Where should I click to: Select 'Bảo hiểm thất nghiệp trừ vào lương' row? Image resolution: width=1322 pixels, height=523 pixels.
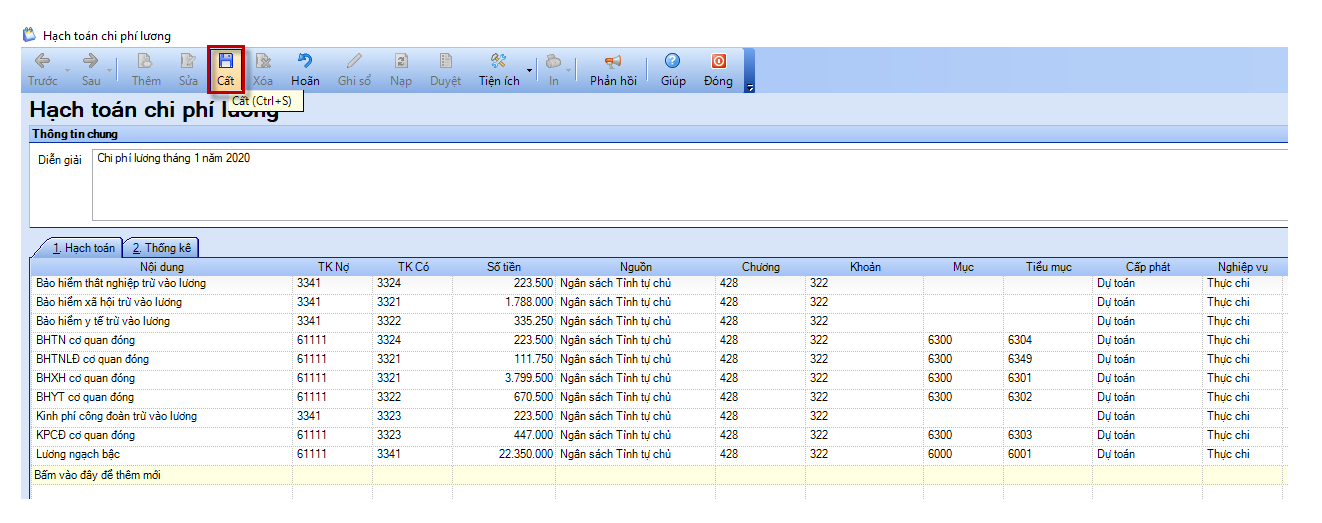click(x=658, y=284)
